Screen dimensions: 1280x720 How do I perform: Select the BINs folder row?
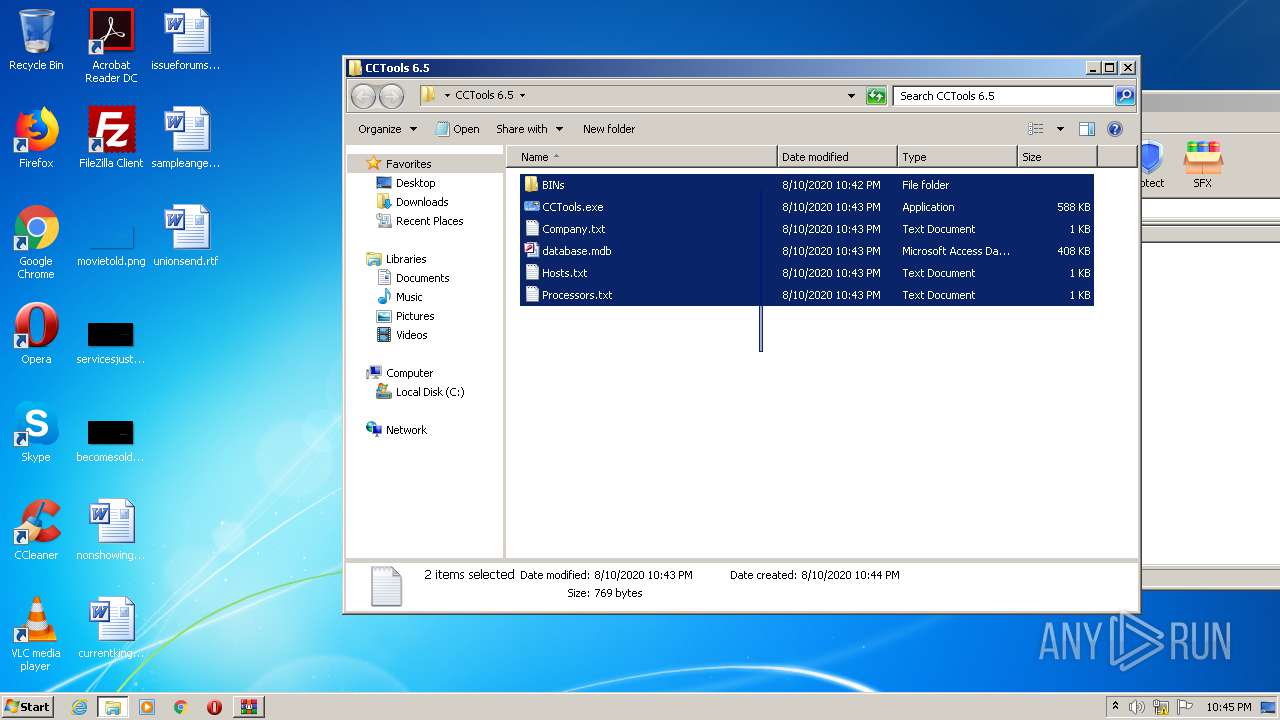click(806, 185)
